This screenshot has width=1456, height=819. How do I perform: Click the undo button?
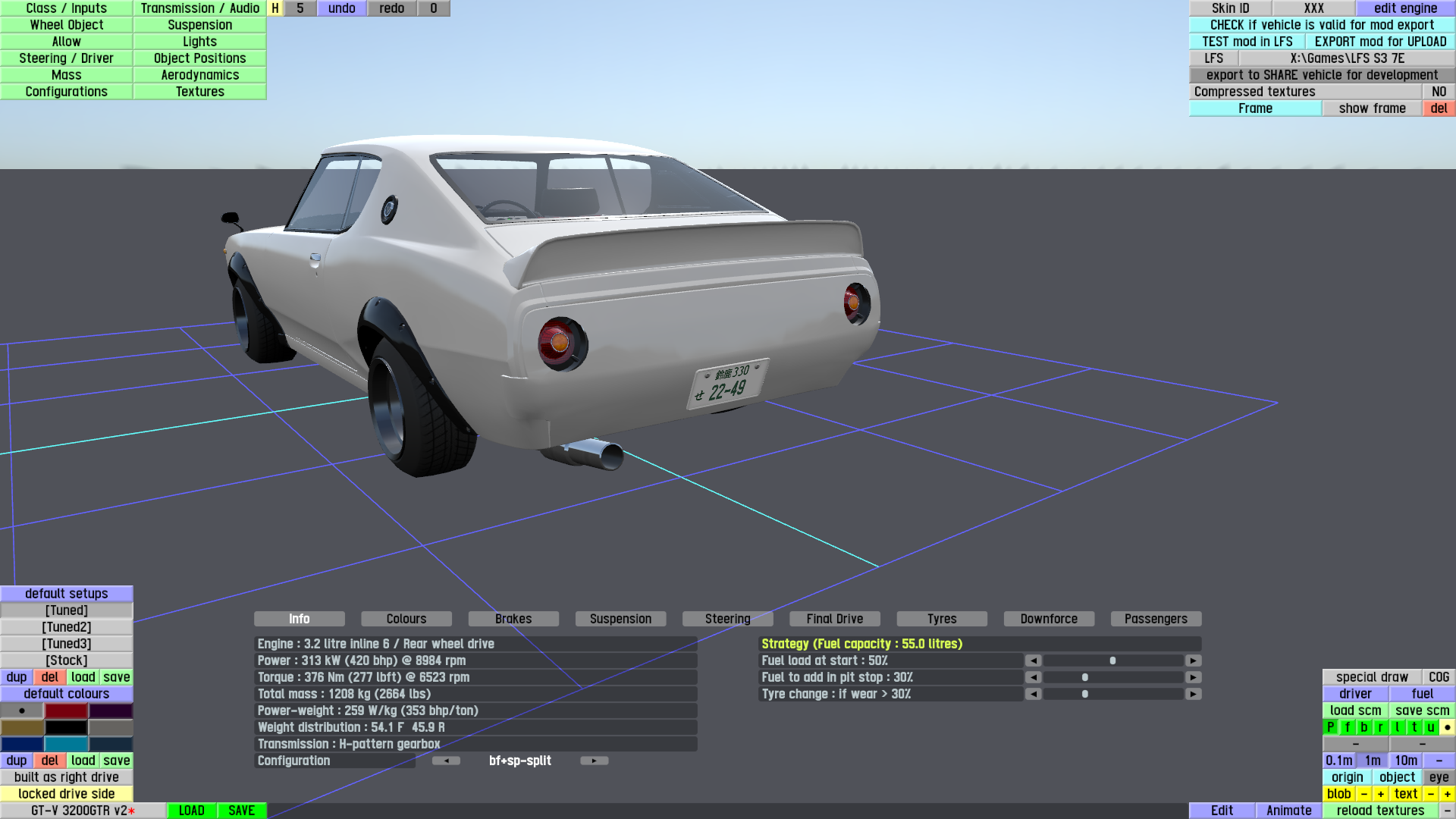point(341,8)
